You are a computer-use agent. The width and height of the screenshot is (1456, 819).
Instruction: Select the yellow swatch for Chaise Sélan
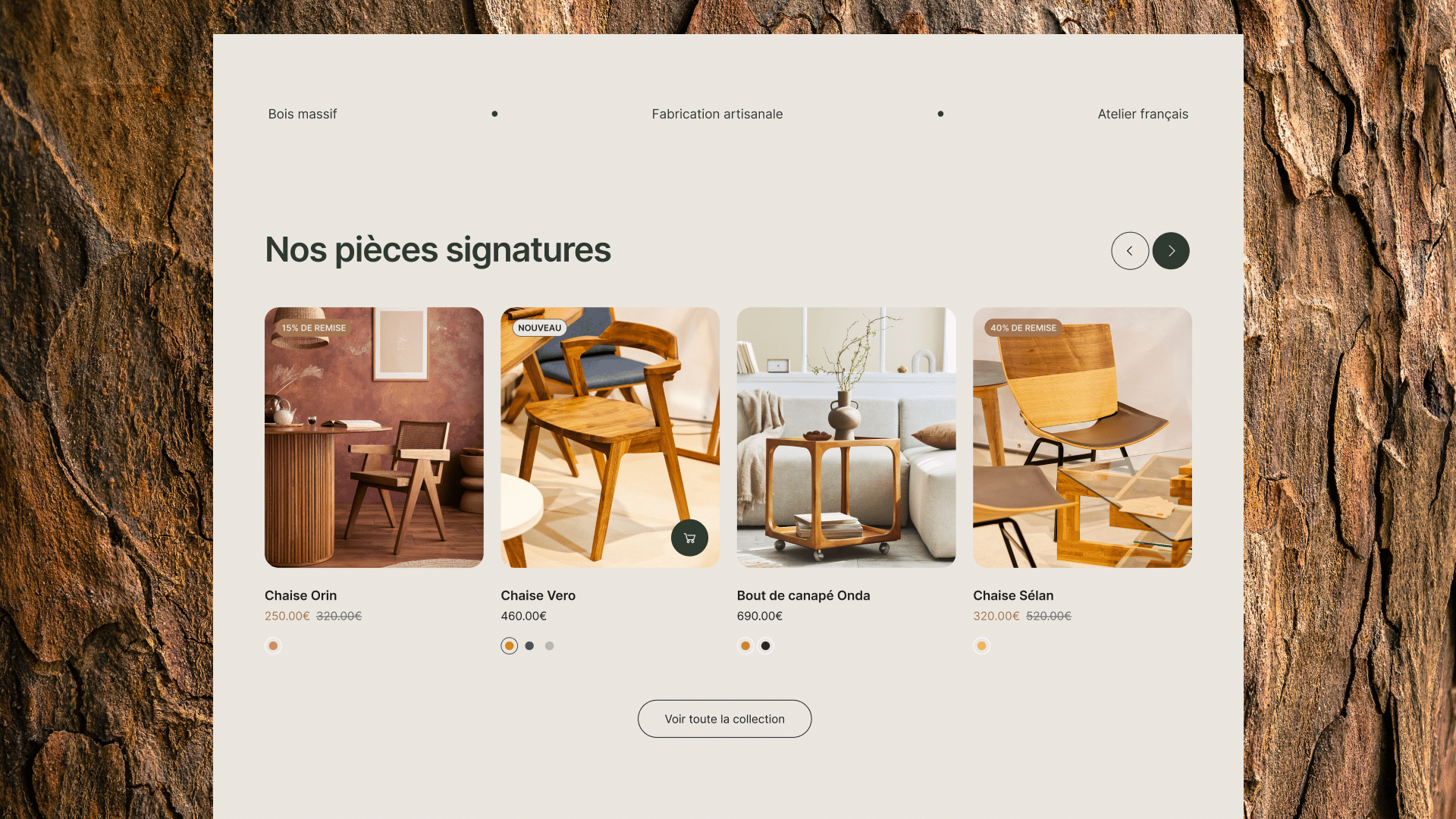click(x=982, y=646)
